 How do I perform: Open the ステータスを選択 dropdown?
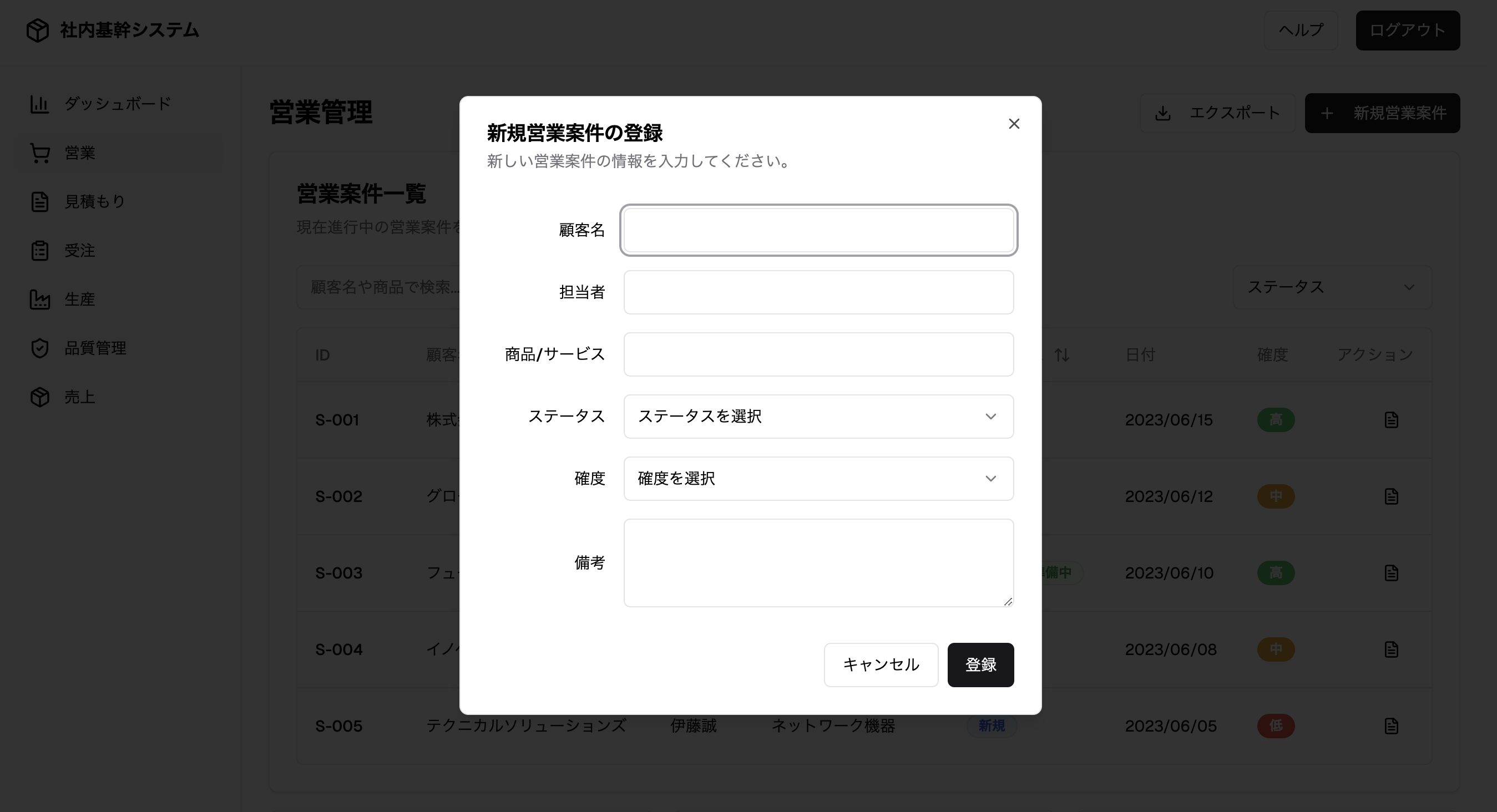[818, 417]
